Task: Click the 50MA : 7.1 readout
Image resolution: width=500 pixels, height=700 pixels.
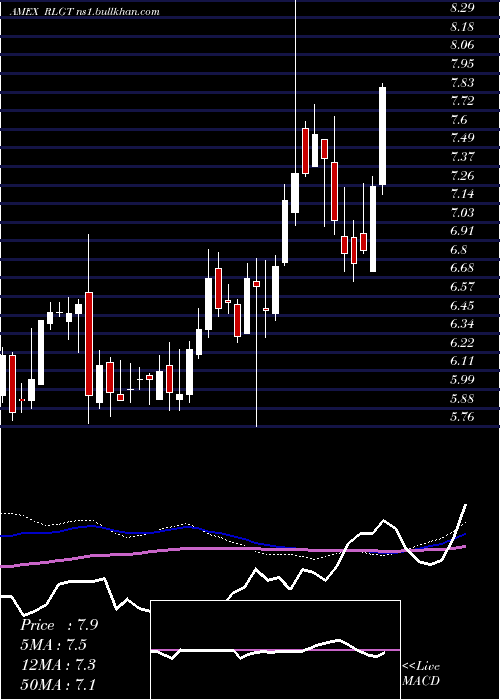Action: click(x=58, y=684)
